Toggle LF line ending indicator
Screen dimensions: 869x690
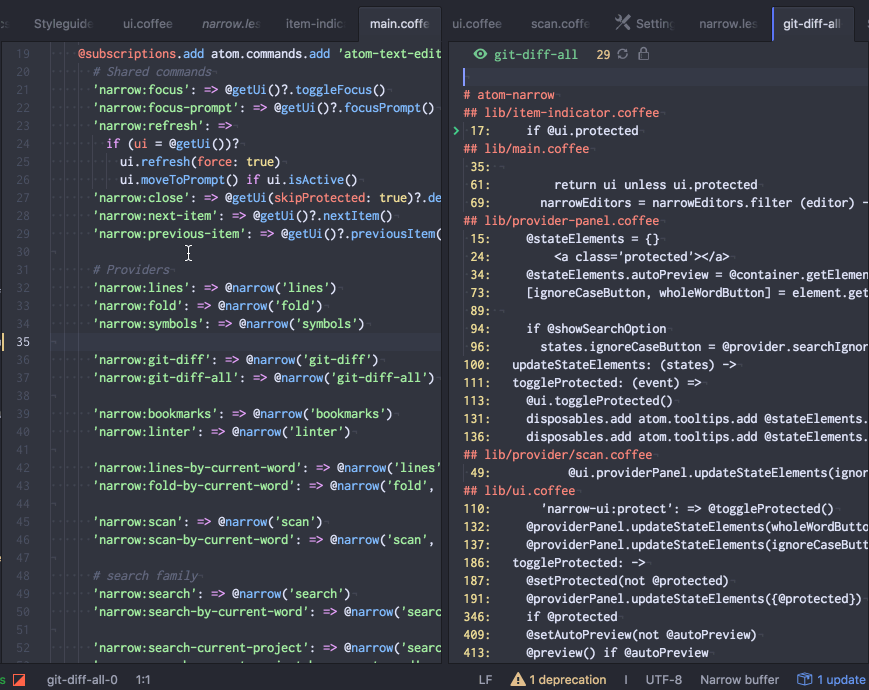coord(487,679)
